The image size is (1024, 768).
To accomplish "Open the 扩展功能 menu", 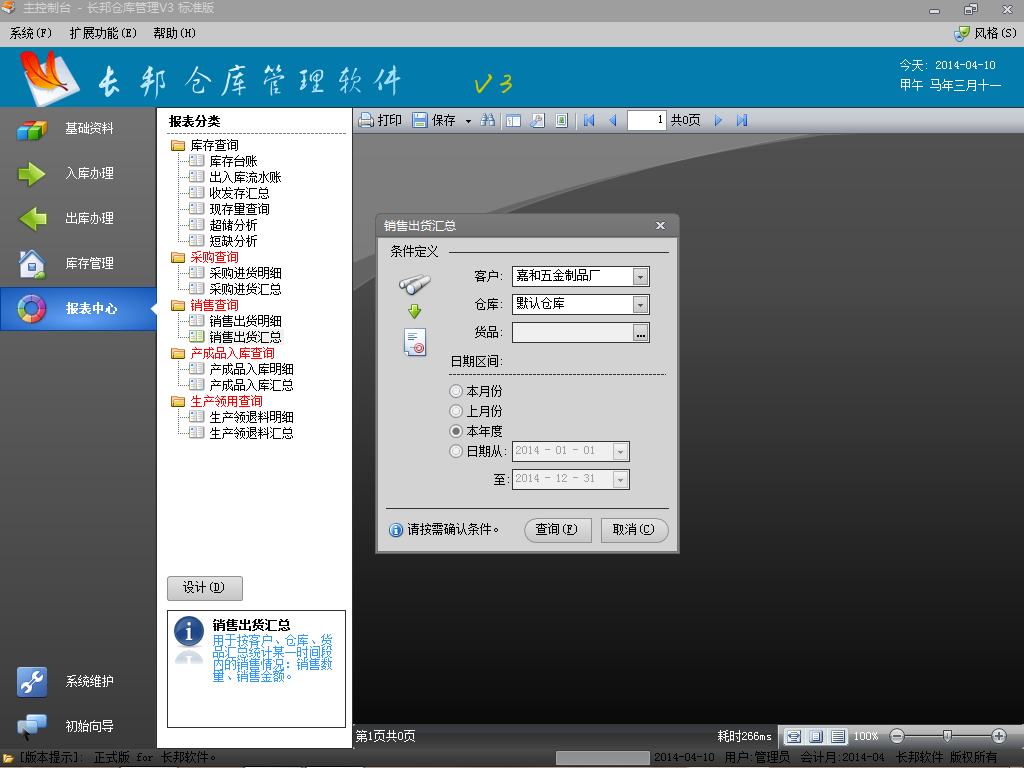I will coord(103,33).
